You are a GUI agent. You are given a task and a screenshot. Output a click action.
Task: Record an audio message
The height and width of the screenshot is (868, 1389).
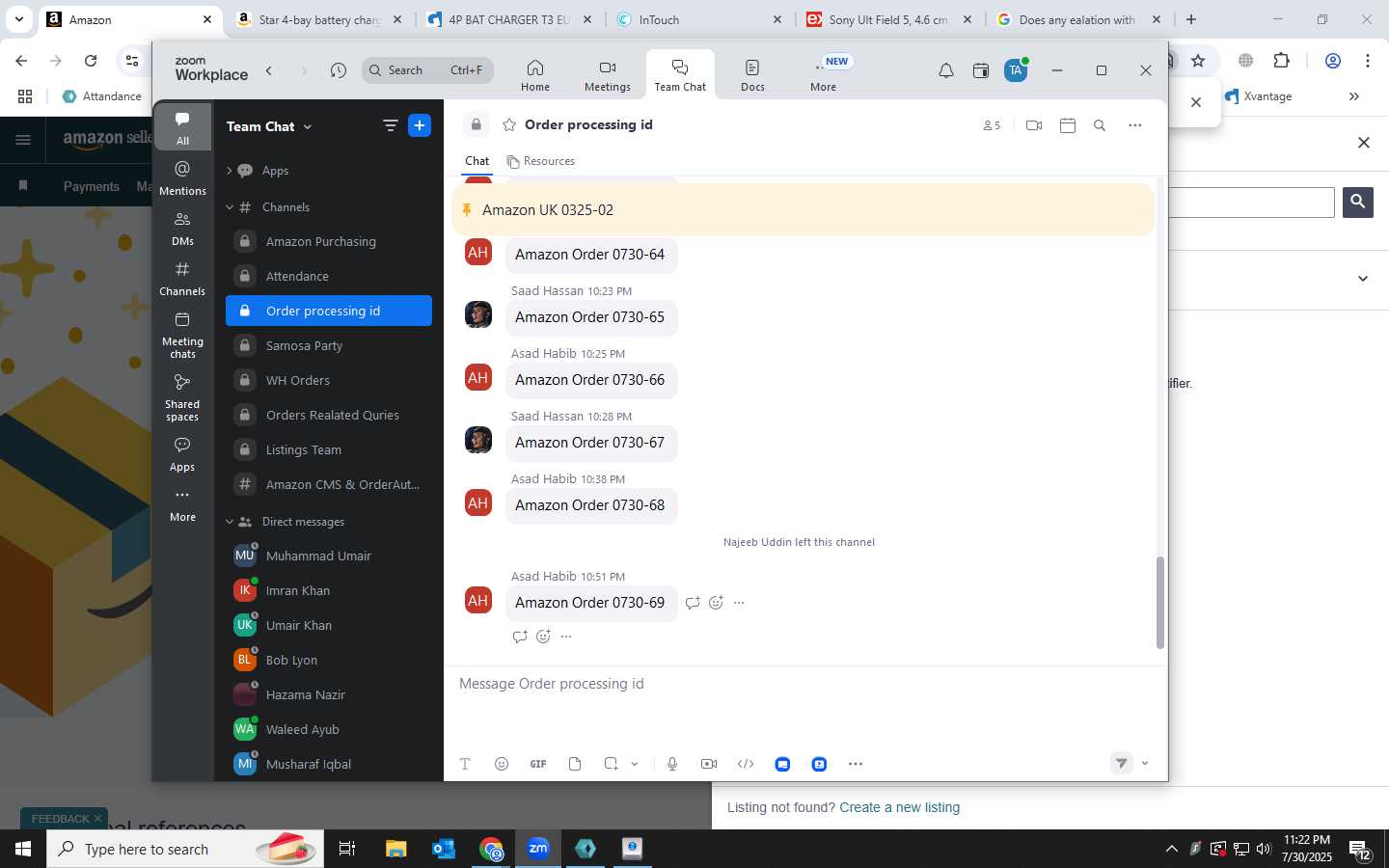click(672, 764)
